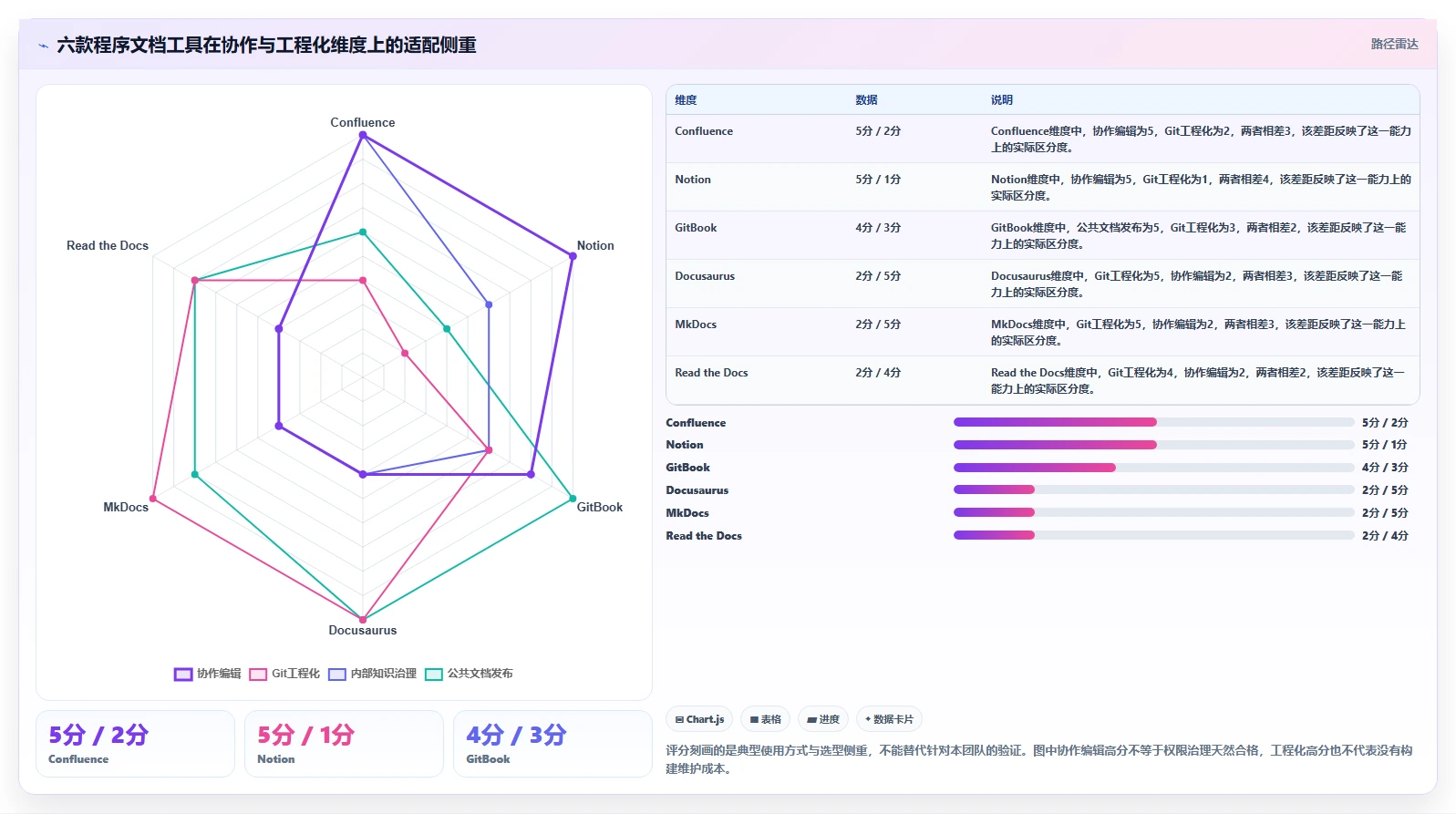Screen dimensions: 1456x814
Task: Click the GitBook radar axis label
Action: [x=600, y=507]
